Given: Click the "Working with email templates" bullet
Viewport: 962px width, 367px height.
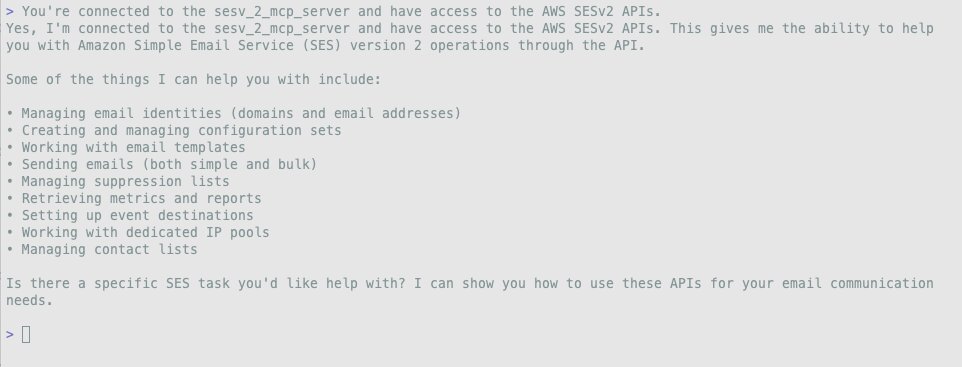Looking at the screenshot, I should tap(126, 147).
